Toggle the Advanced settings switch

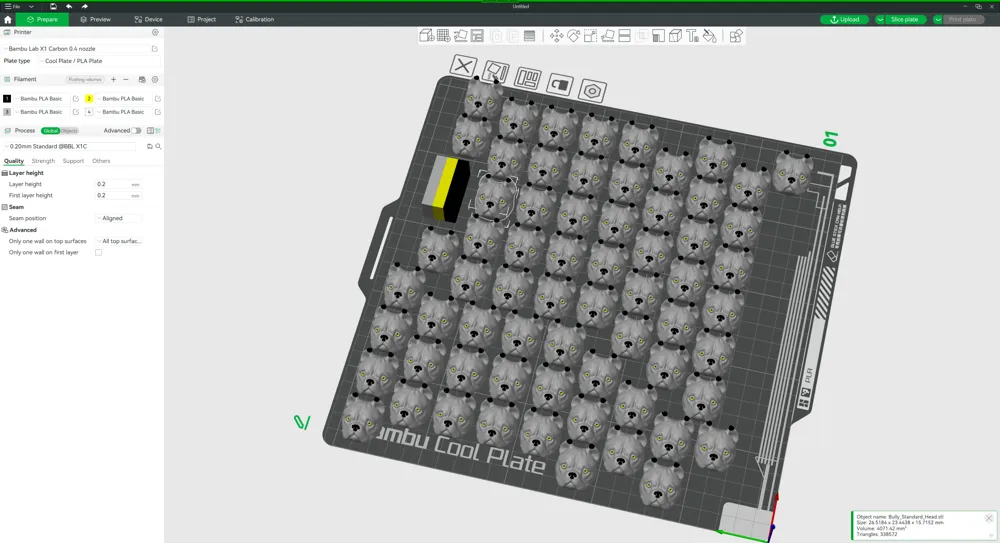[x=136, y=130]
